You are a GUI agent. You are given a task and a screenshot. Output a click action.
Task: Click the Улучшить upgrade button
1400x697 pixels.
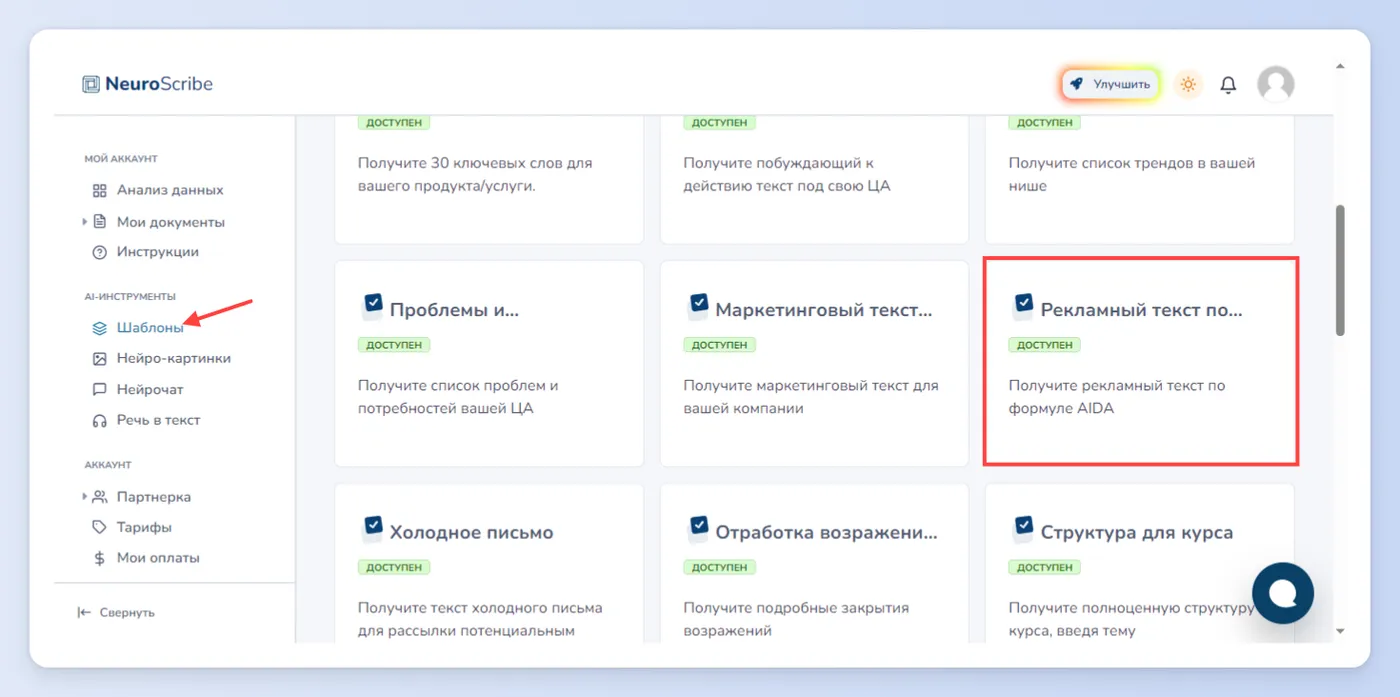(1110, 85)
